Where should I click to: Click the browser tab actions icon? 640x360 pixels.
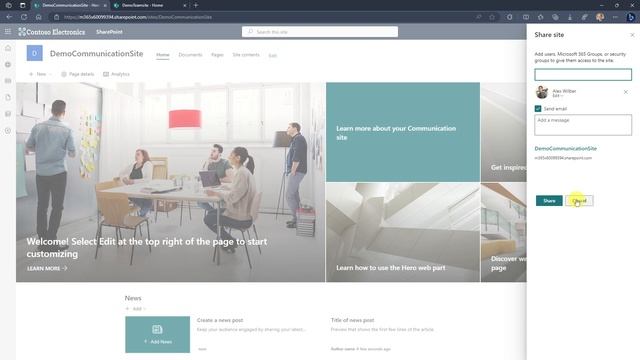22,5
